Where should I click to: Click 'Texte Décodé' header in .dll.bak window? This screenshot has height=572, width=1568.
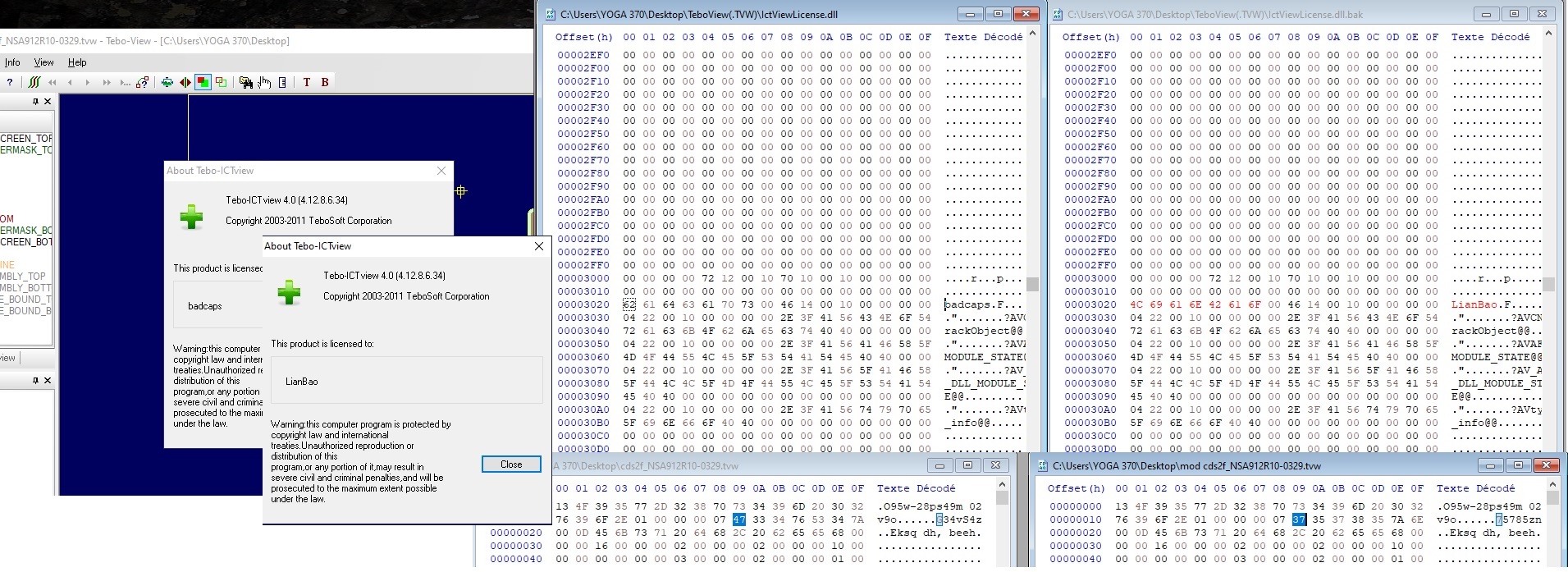pyautogui.click(x=1490, y=37)
